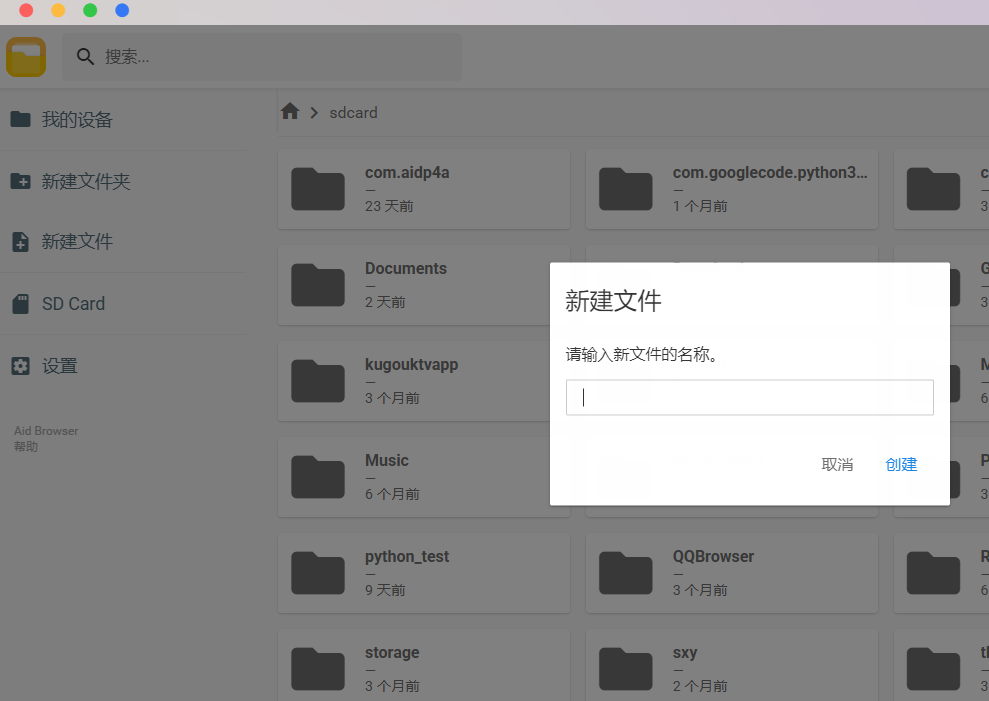Click the blue window dot
This screenshot has height=701, width=989.
[x=122, y=10]
